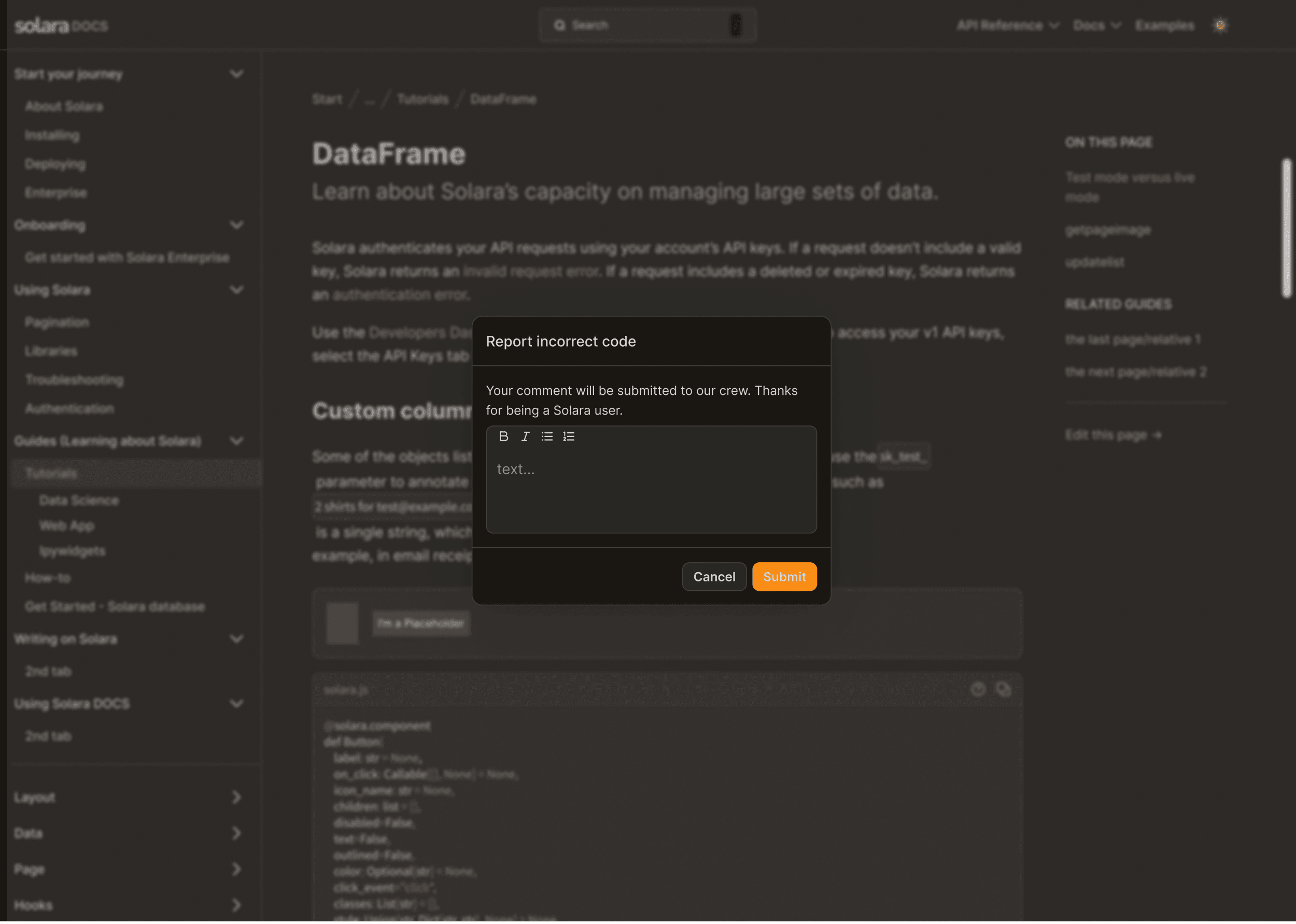Viewport: 1296px width, 924px height.
Task: Open the last page/relative 1 guide
Action: point(1133,339)
